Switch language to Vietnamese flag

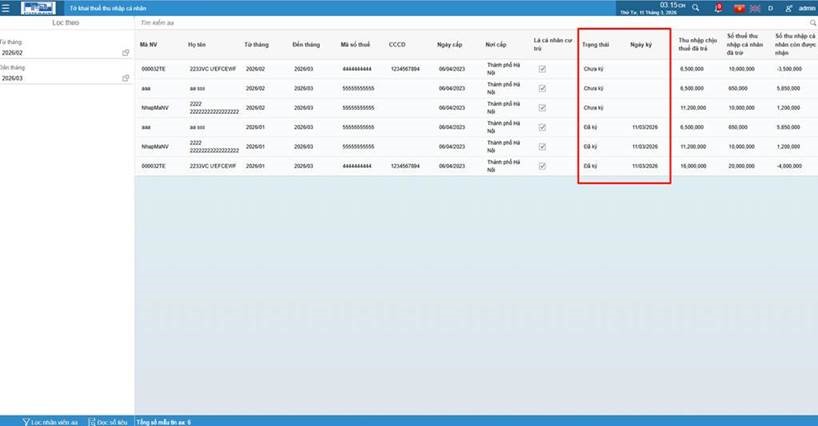coord(738,7)
